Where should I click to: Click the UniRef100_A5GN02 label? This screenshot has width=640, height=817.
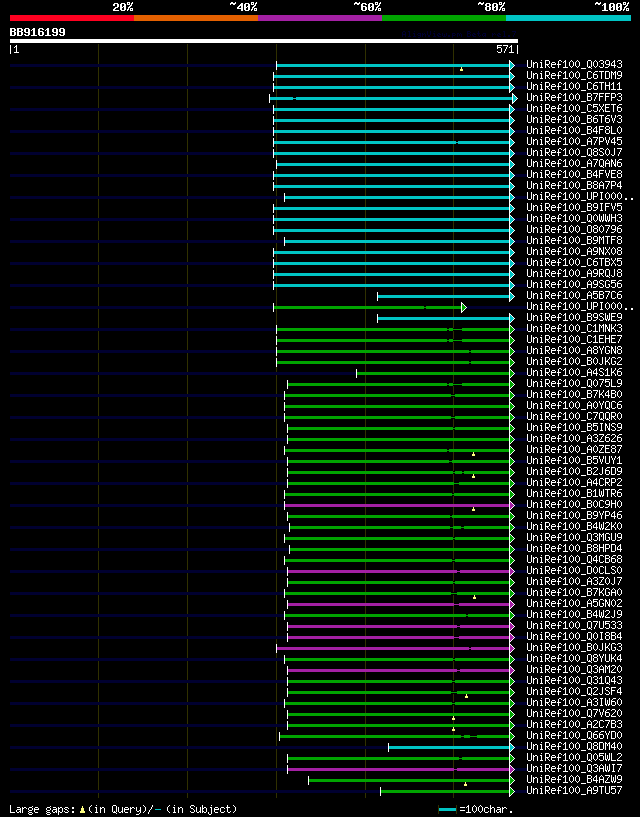point(574,603)
